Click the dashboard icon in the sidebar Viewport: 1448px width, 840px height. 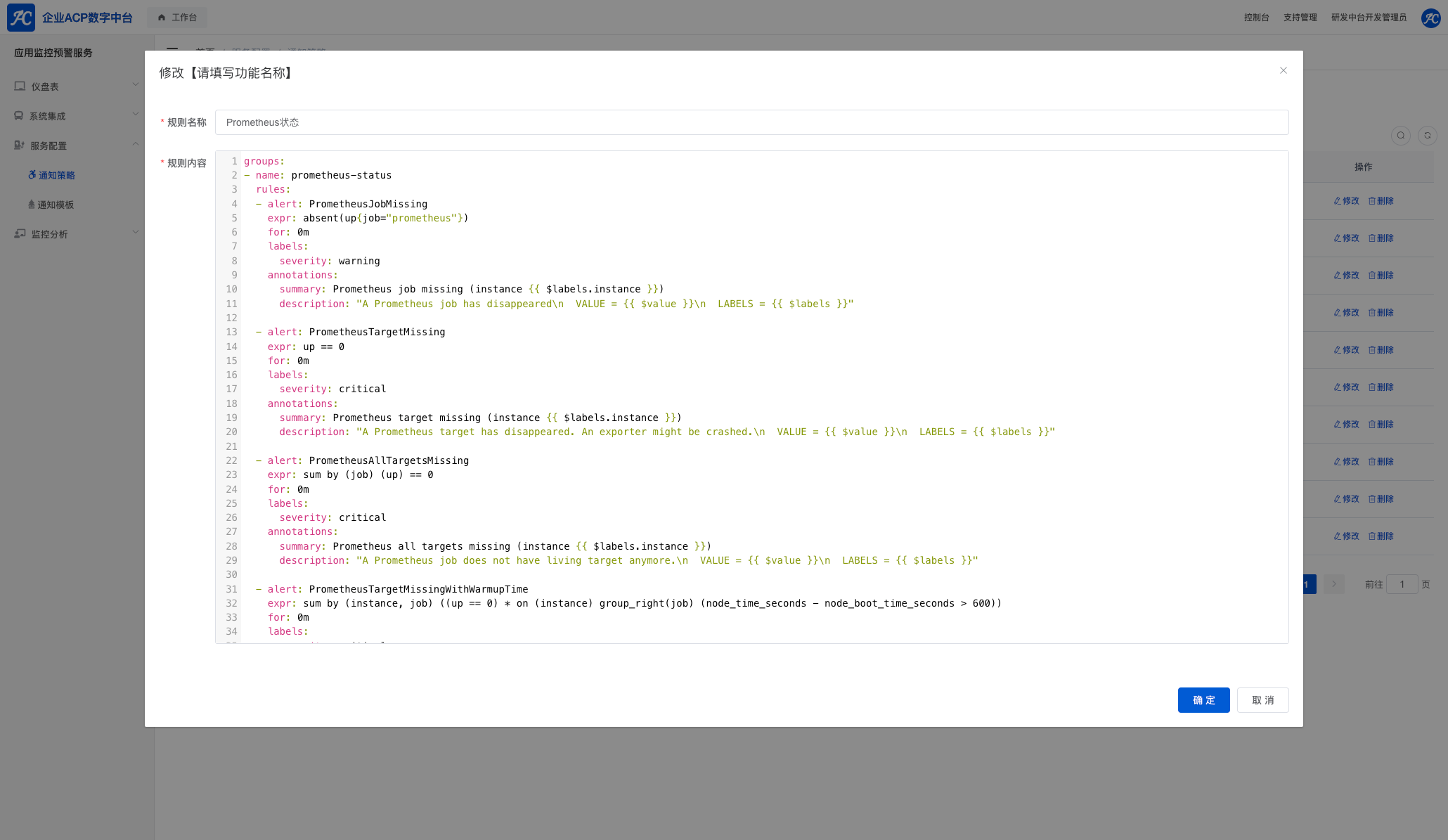click(20, 86)
